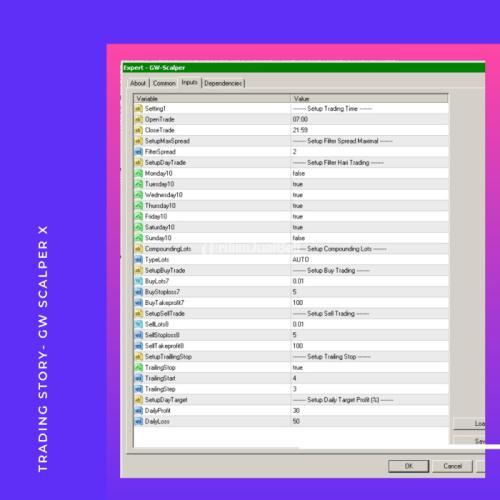The width and height of the screenshot is (500, 500).
Task: Dismiss the dialog with Cancel
Action: tap(452, 466)
